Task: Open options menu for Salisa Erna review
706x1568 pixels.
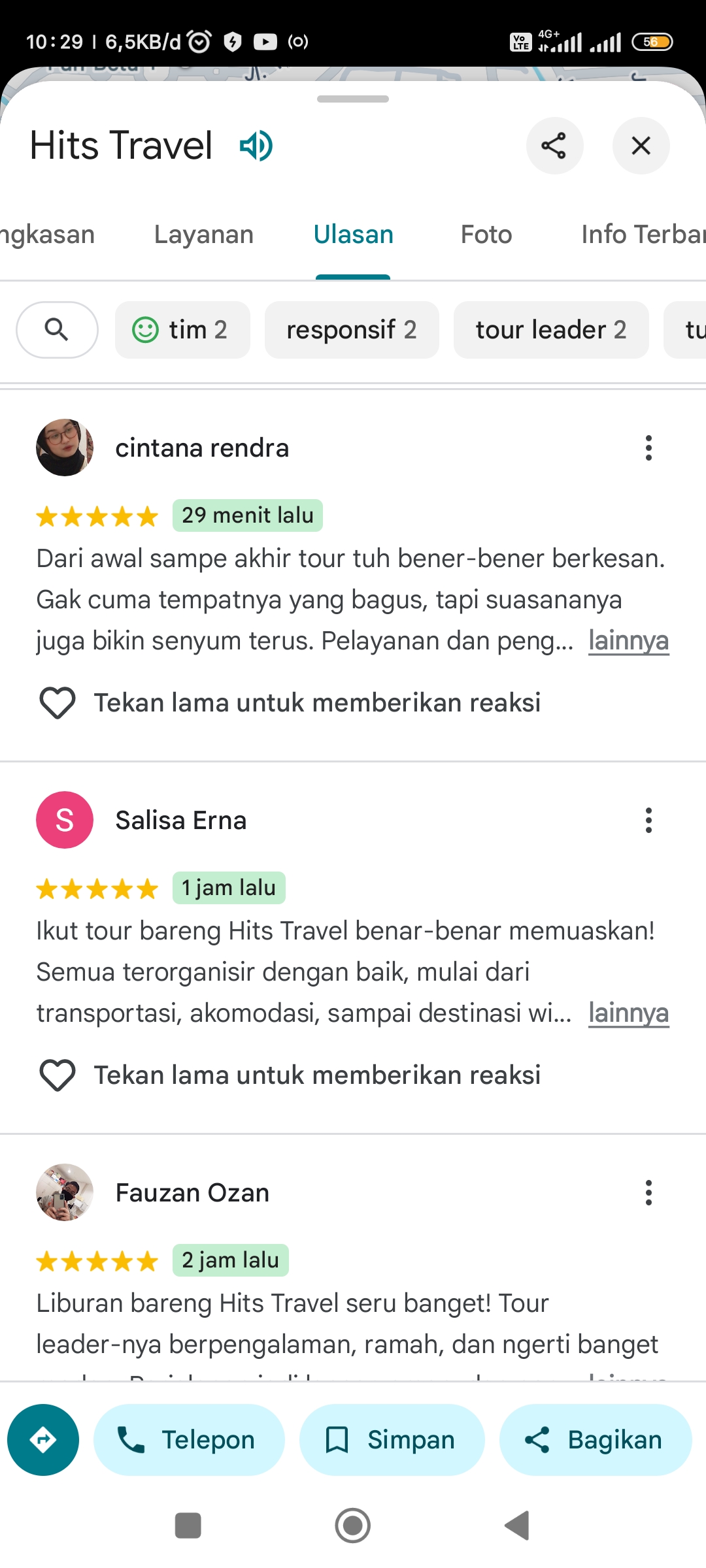Action: (648, 821)
